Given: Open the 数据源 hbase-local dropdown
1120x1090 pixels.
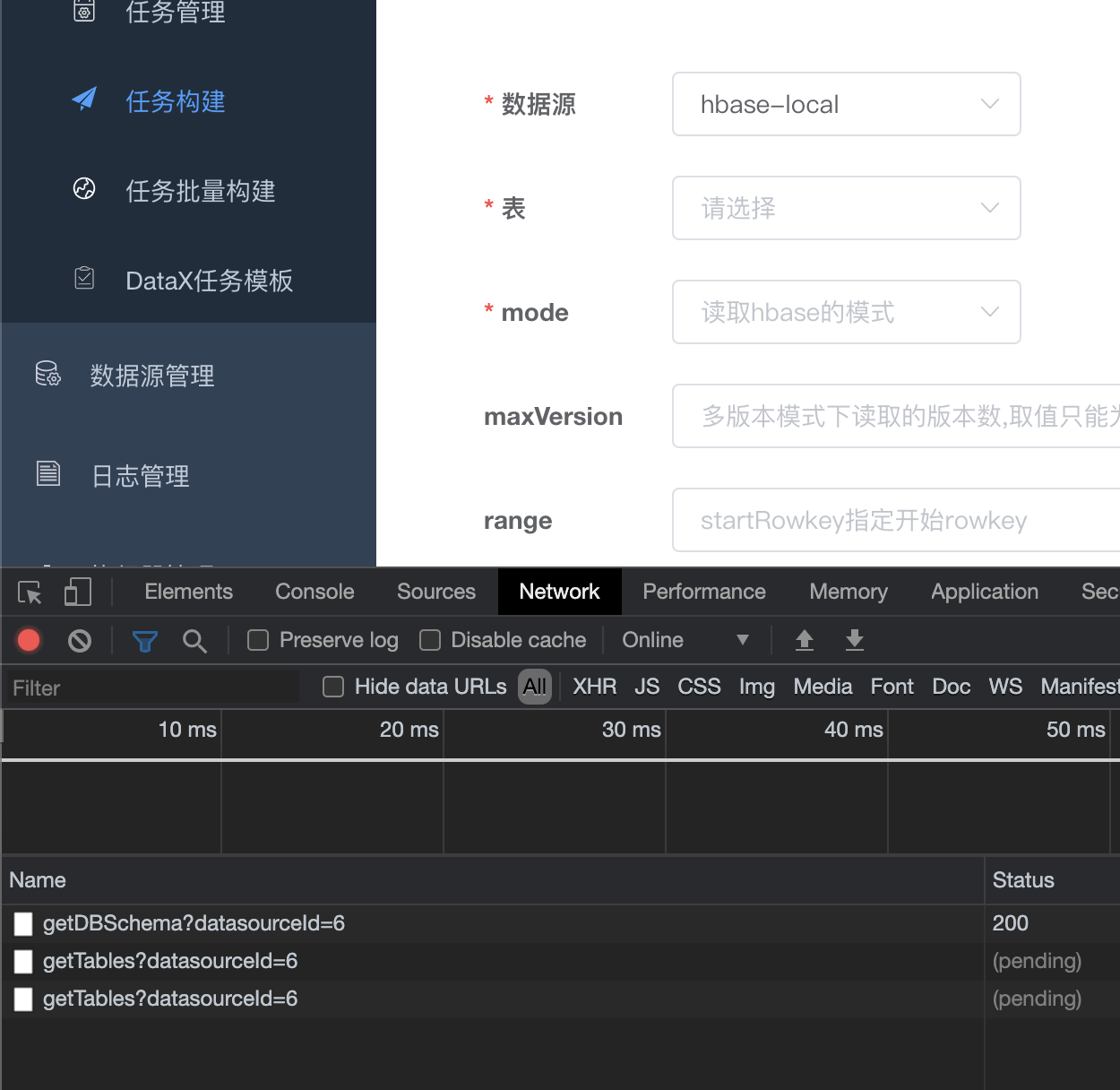Looking at the screenshot, I should (846, 104).
